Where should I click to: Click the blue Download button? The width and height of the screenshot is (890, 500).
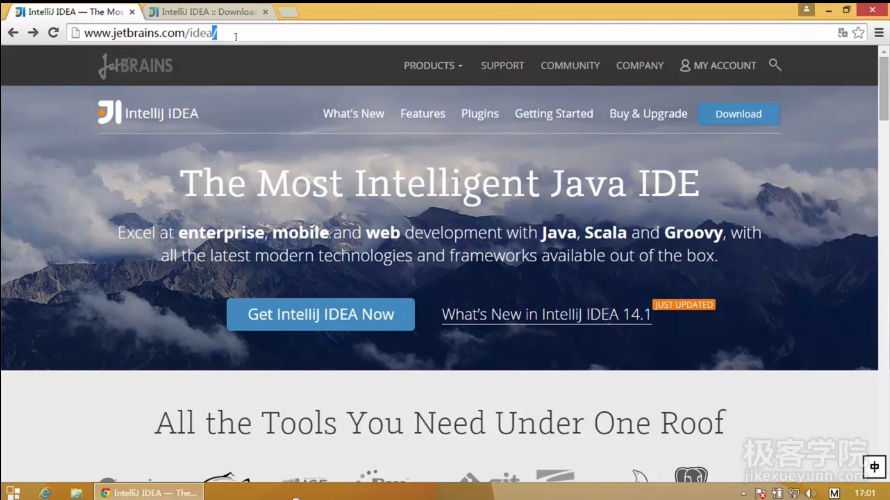(x=739, y=114)
